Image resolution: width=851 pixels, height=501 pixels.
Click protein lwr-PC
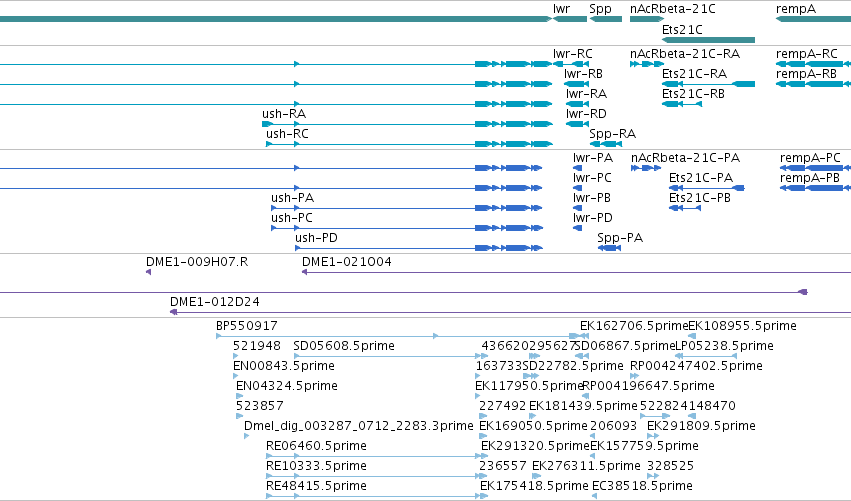592,178
